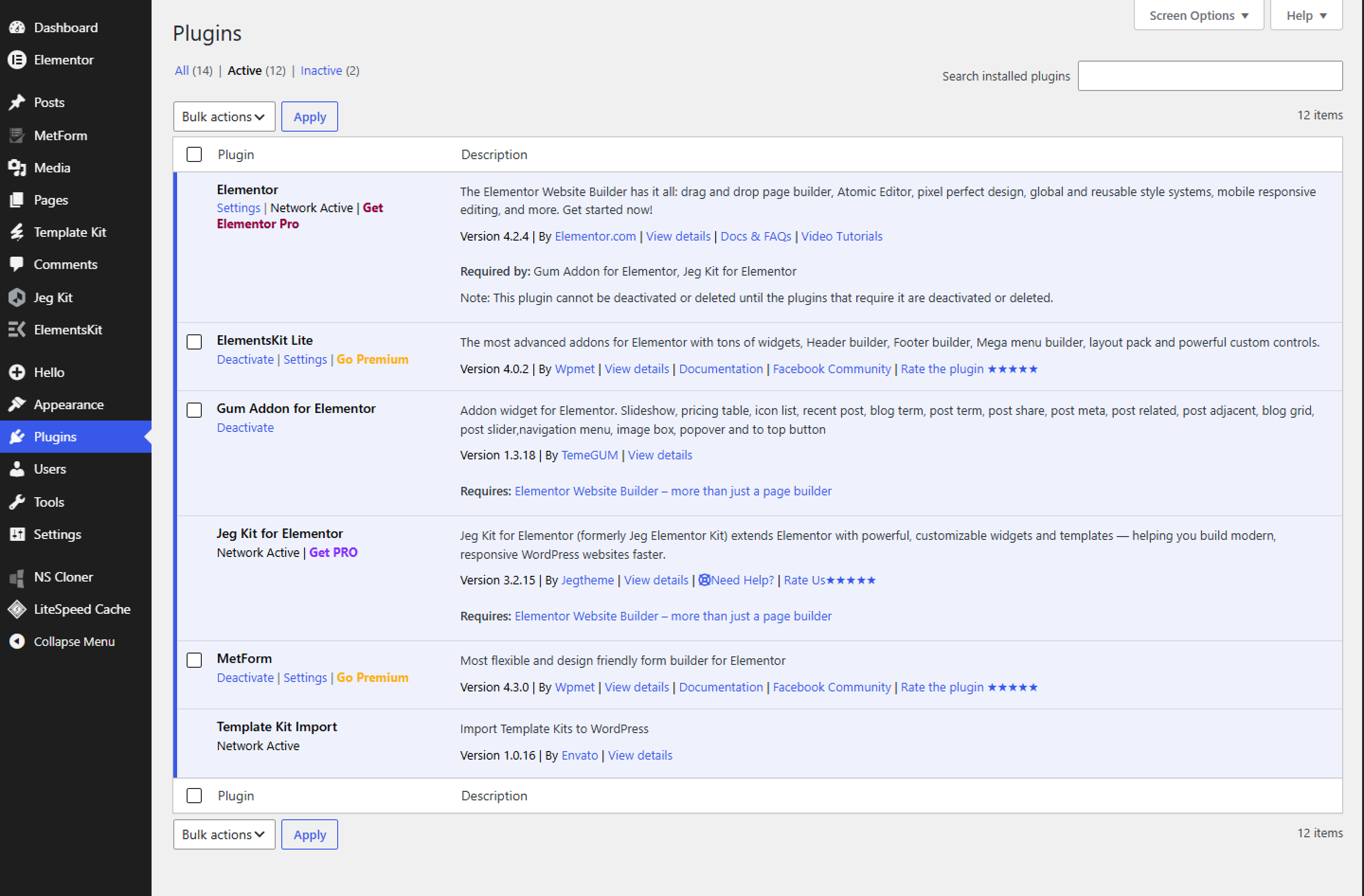Click the Pages icon in sidebar

17,200
